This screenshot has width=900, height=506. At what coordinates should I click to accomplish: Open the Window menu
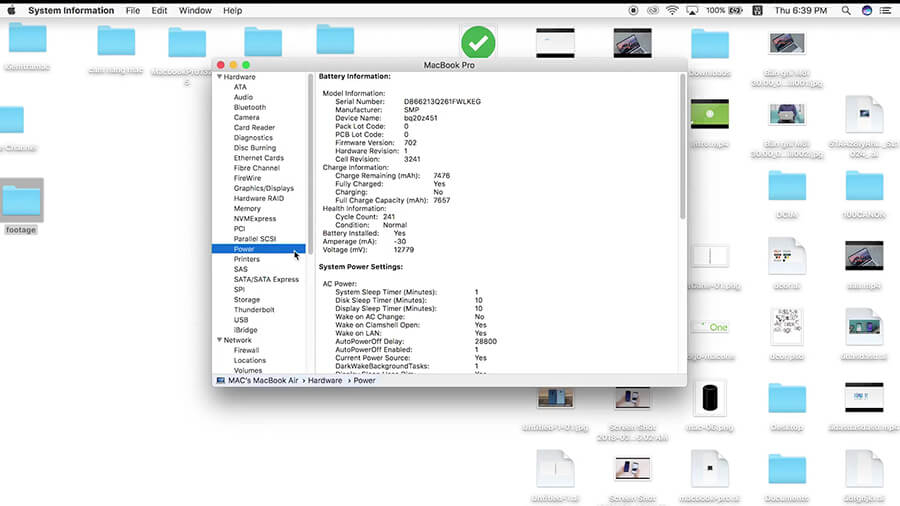point(195,10)
